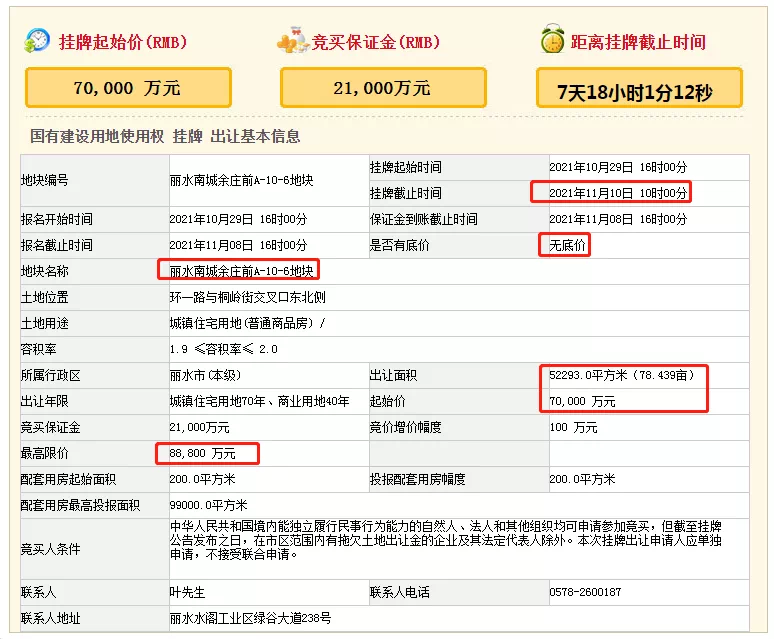
Task: Click the 挂牌截止时间 label
Action: [405, 193]
